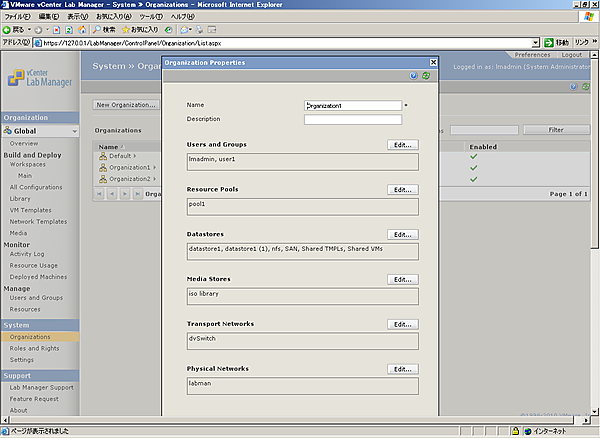Image resolution: width=600 pixels, height=438 pixels.
Task: Click the Enabled checkmark in the third row
Action: point(472,178)
